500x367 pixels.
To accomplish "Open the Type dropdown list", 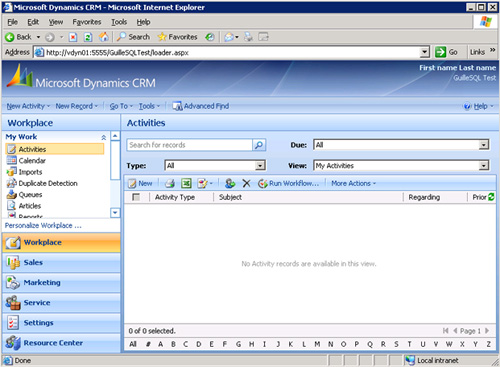I will [260, 166].
